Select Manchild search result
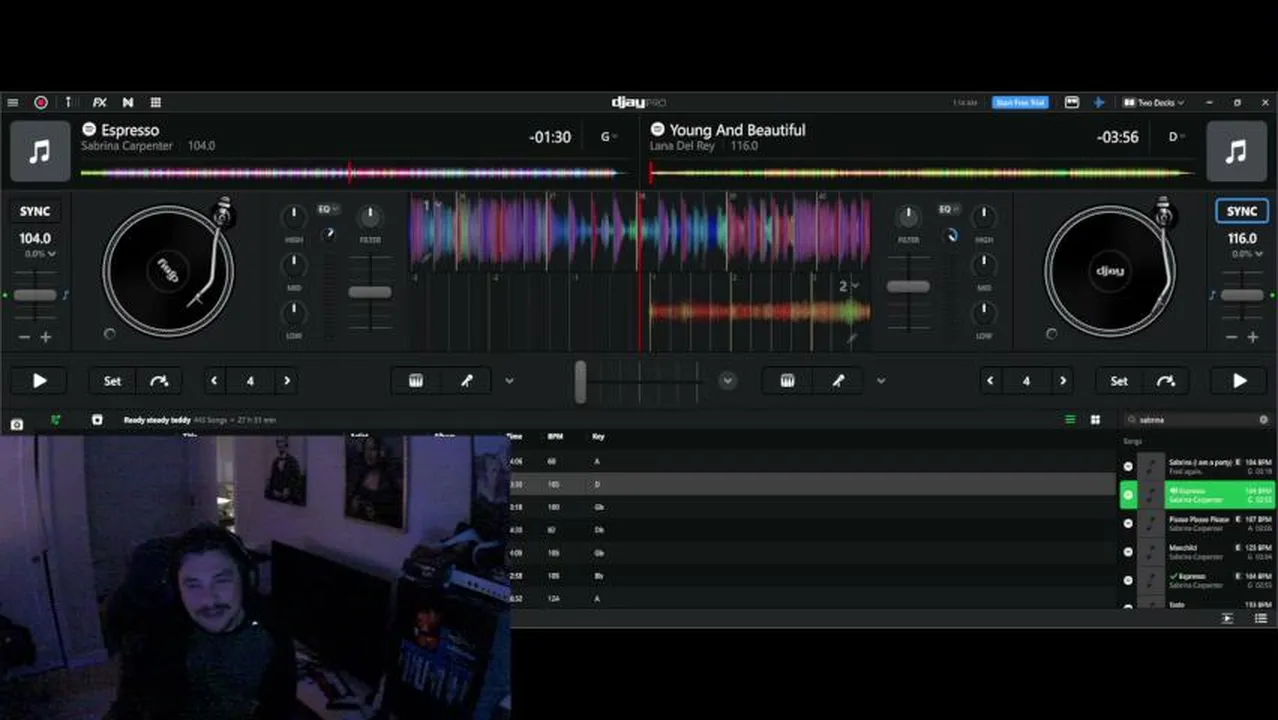The image size is (1278, 720). [1197, 552]
